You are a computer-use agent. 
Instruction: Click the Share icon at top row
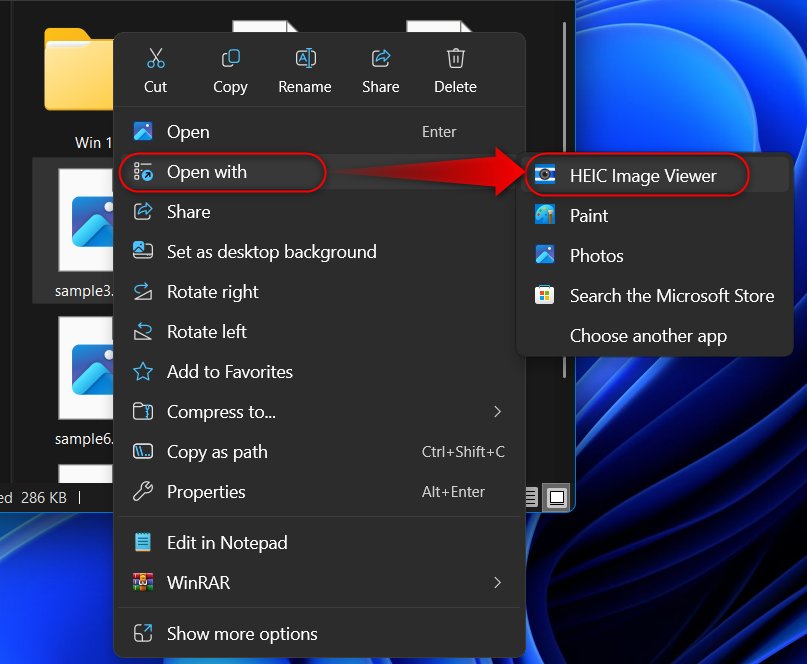click(x=380, y=58)
